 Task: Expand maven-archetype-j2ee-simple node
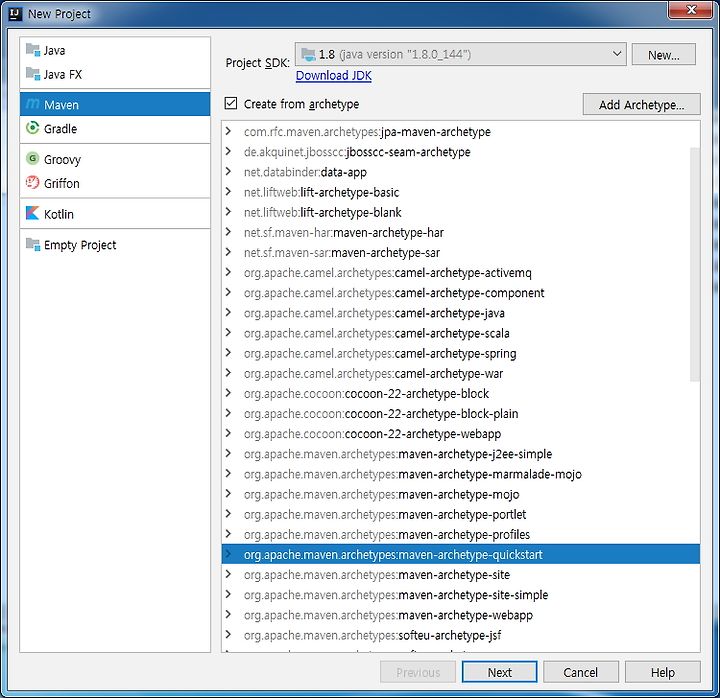228,454
